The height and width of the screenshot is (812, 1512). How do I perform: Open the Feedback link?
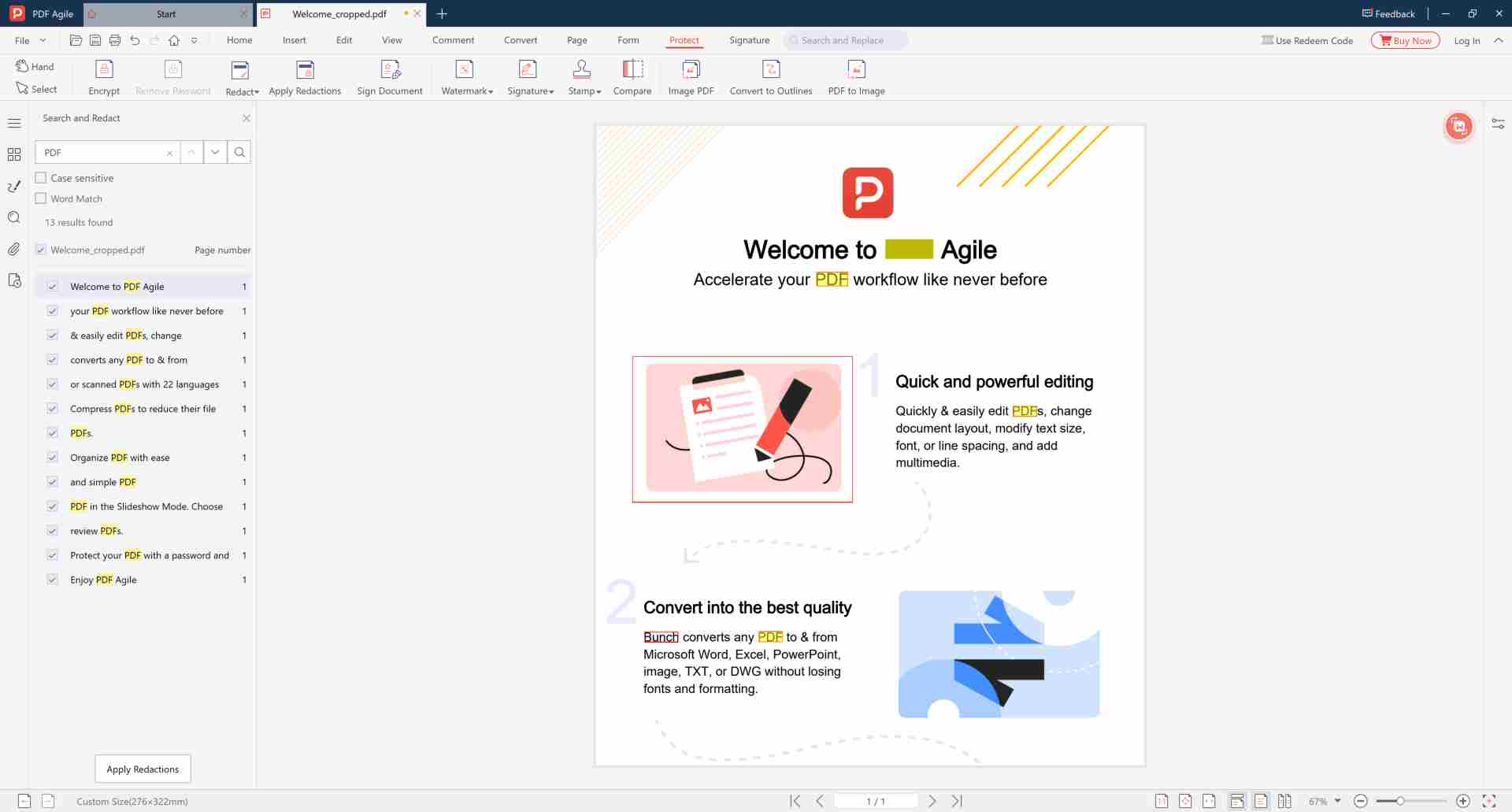click(1388, 13)
